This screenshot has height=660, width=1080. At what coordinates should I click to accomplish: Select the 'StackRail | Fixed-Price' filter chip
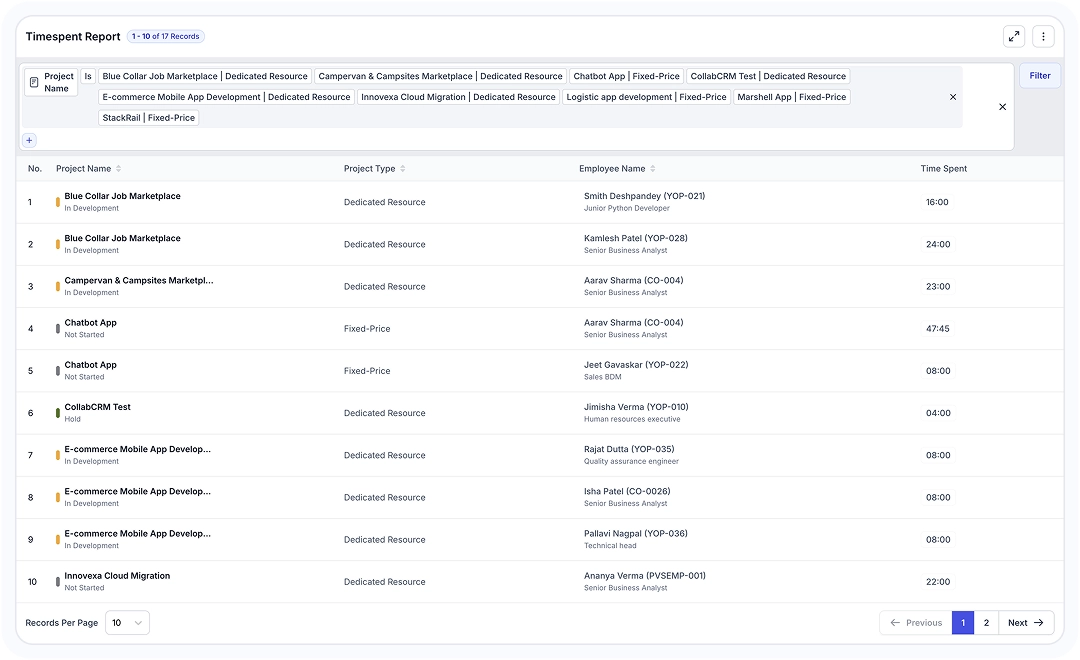click(x=150, y=117)
